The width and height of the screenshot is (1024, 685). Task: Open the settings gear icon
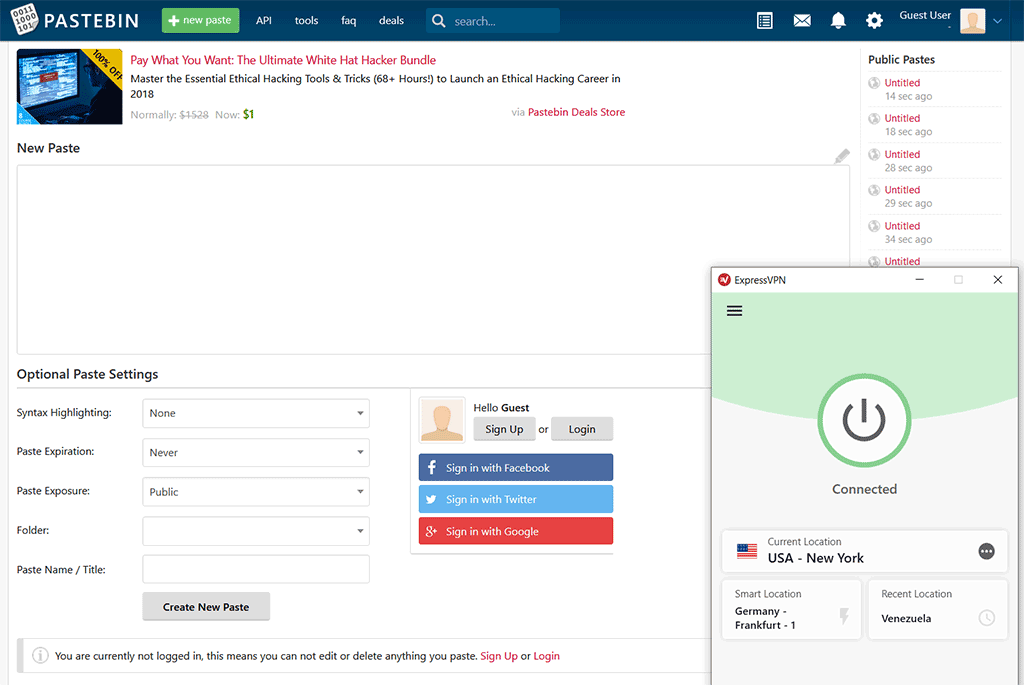(874, 21)
